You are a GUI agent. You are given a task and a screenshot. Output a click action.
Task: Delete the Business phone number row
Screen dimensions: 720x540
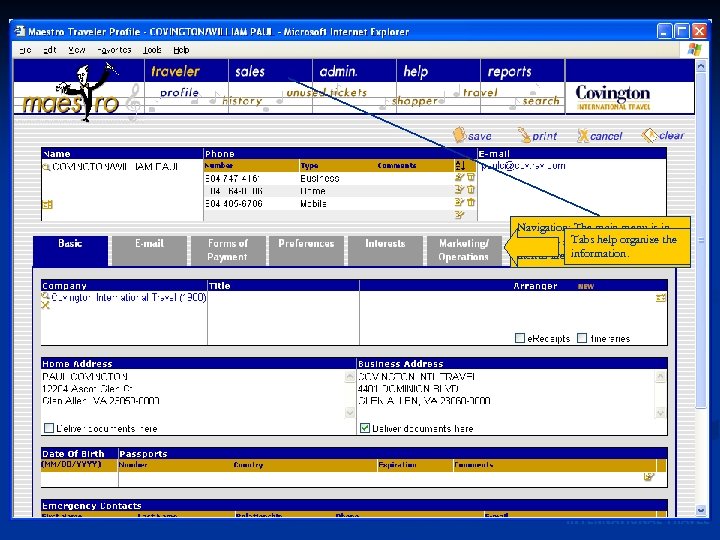pos(471,177)
